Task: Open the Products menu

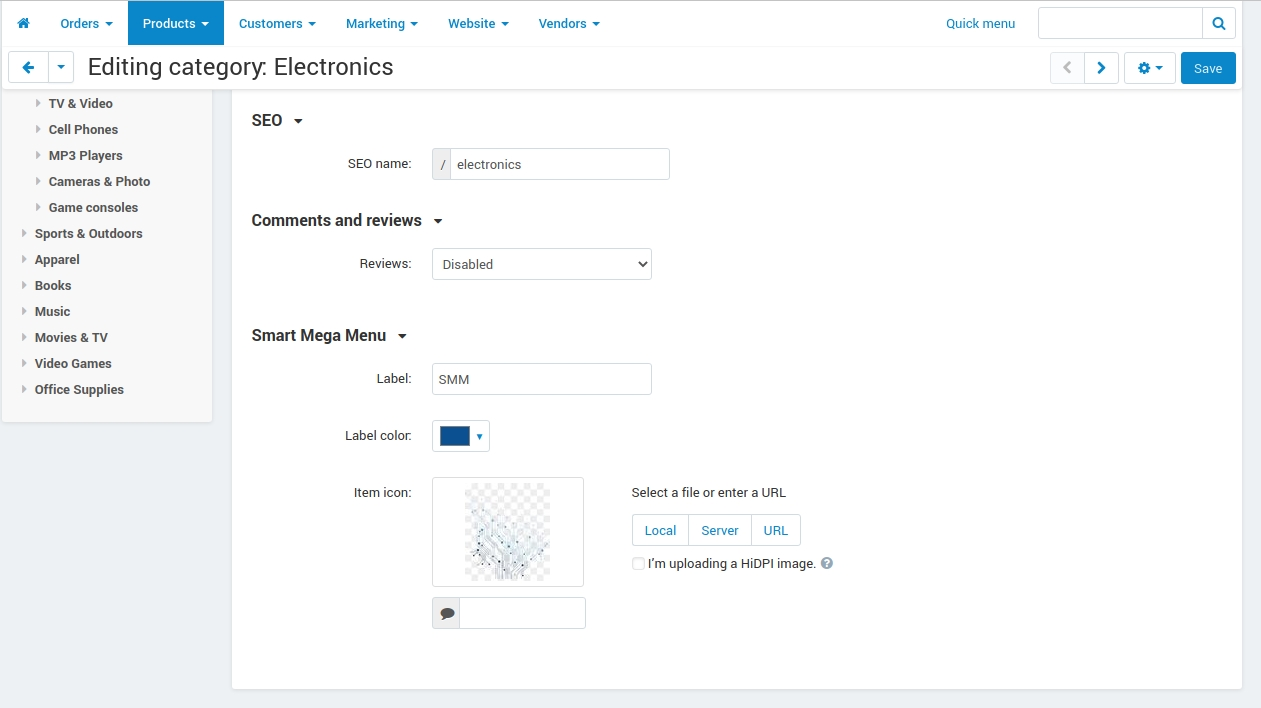Action: click(176, 23)
